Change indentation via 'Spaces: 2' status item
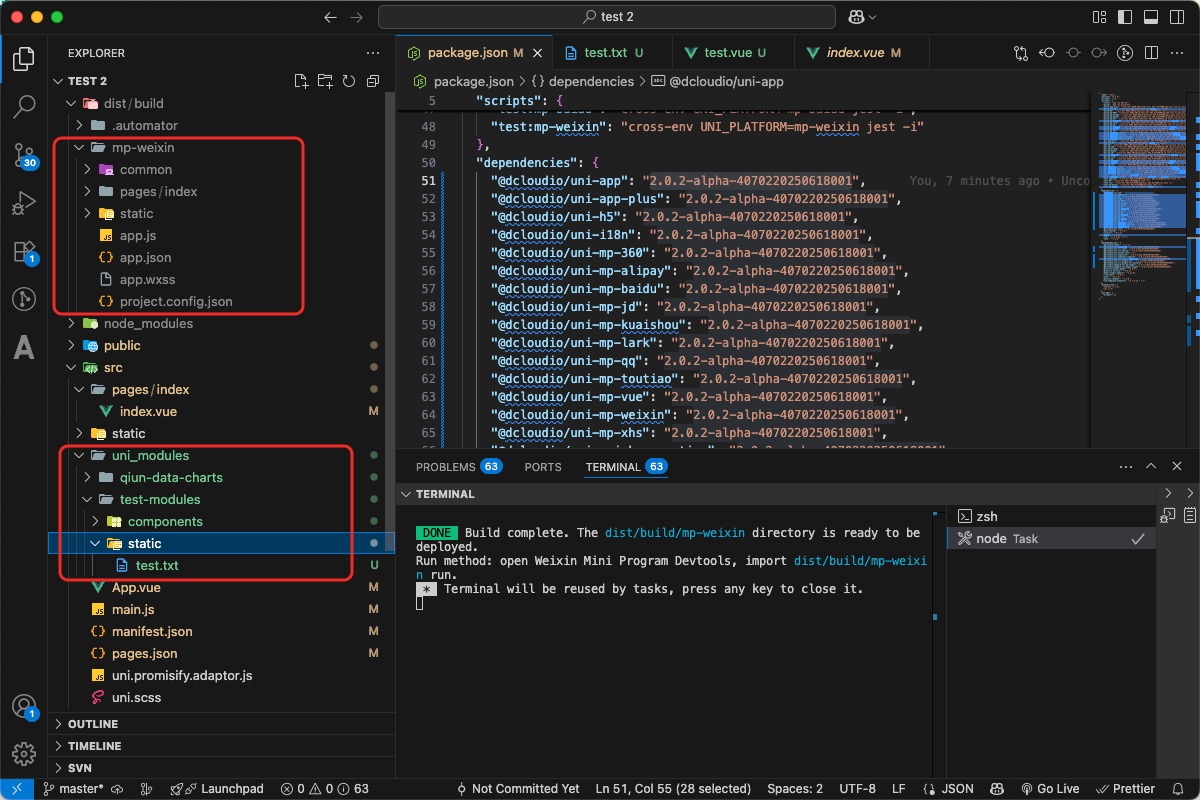Screen dimensions: 1200x800 [x=796, y=789]
